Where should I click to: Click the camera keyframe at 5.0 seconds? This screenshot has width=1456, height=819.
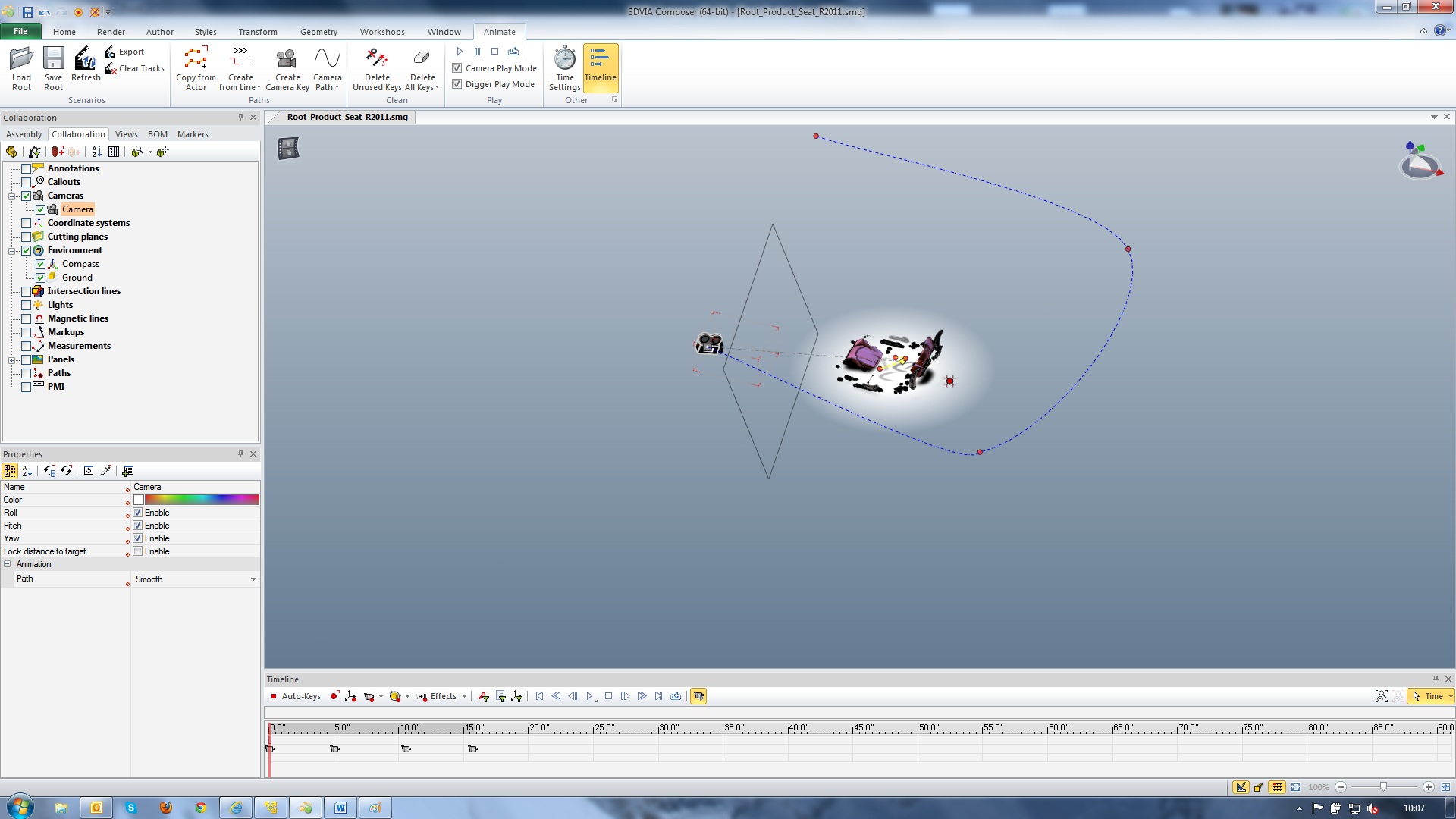click(334, 749)
